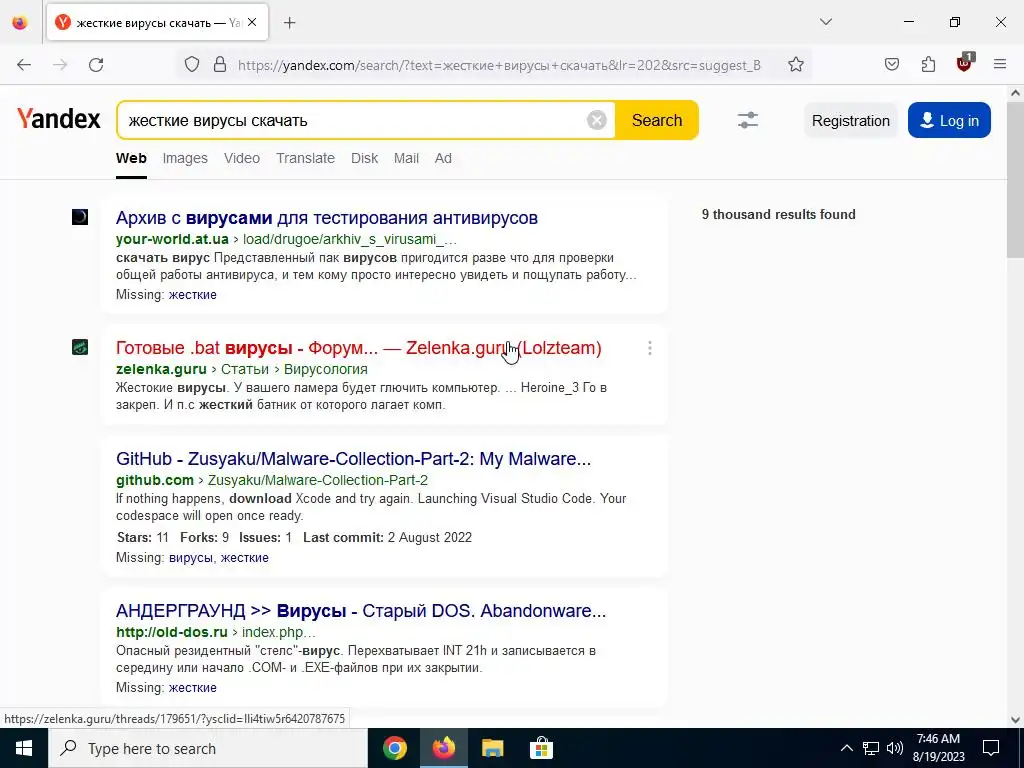1024x768 pixels.
Task: Open the Ad tab
Action: tap(443, 158)
